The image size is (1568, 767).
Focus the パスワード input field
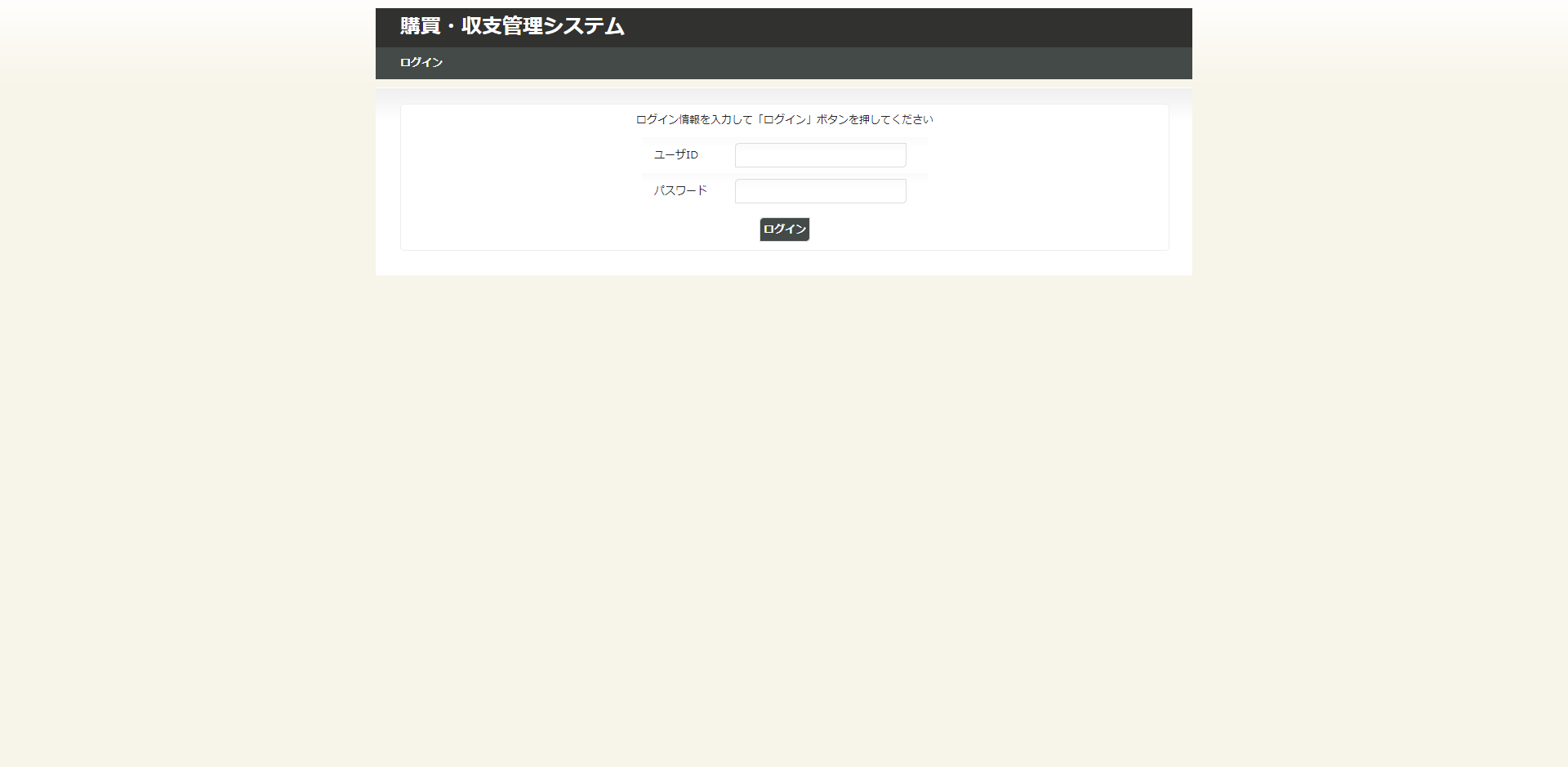820,191
